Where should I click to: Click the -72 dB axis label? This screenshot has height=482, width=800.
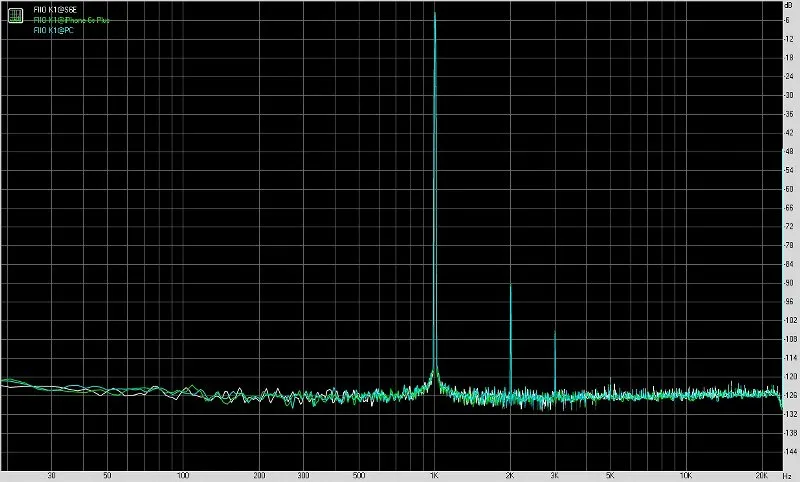pos(789,226)
